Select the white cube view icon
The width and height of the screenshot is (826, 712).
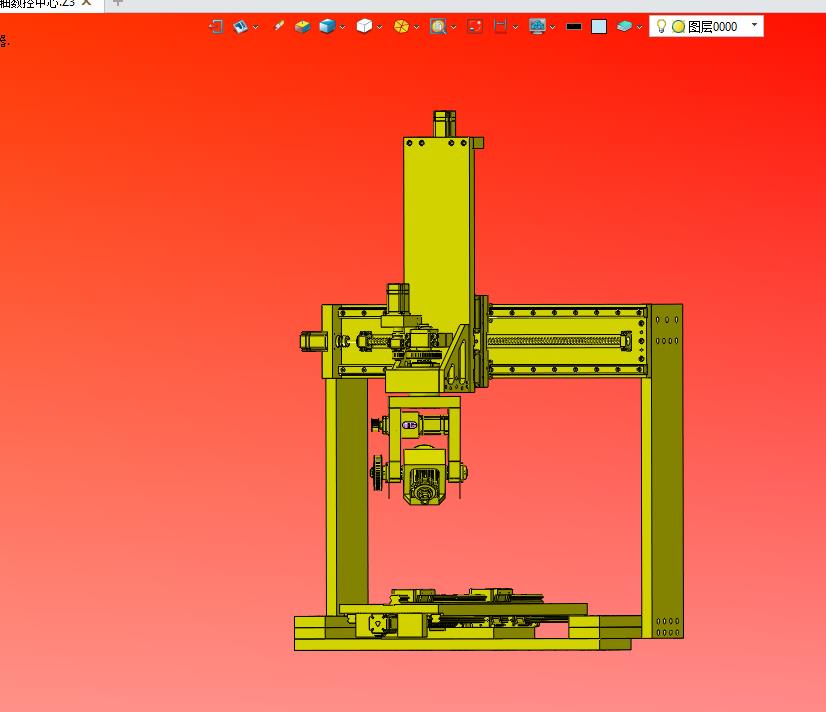364,27
